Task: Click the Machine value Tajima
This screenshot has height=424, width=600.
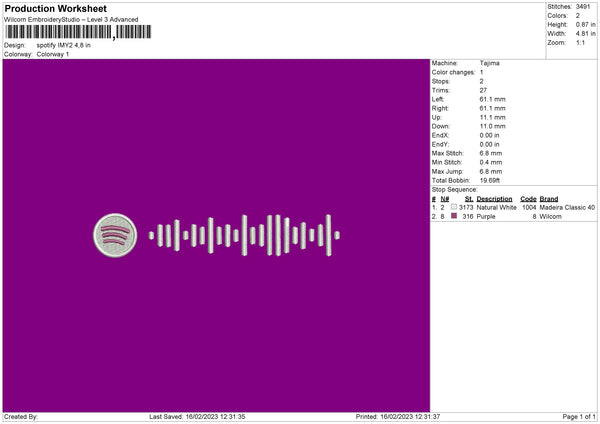Action: coord(489,63)
